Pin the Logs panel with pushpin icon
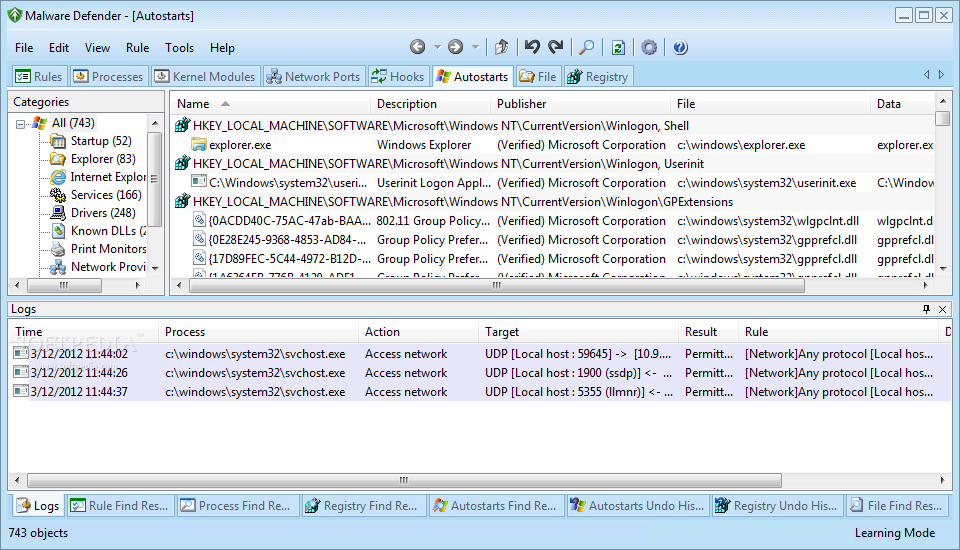 coord(926,309)
